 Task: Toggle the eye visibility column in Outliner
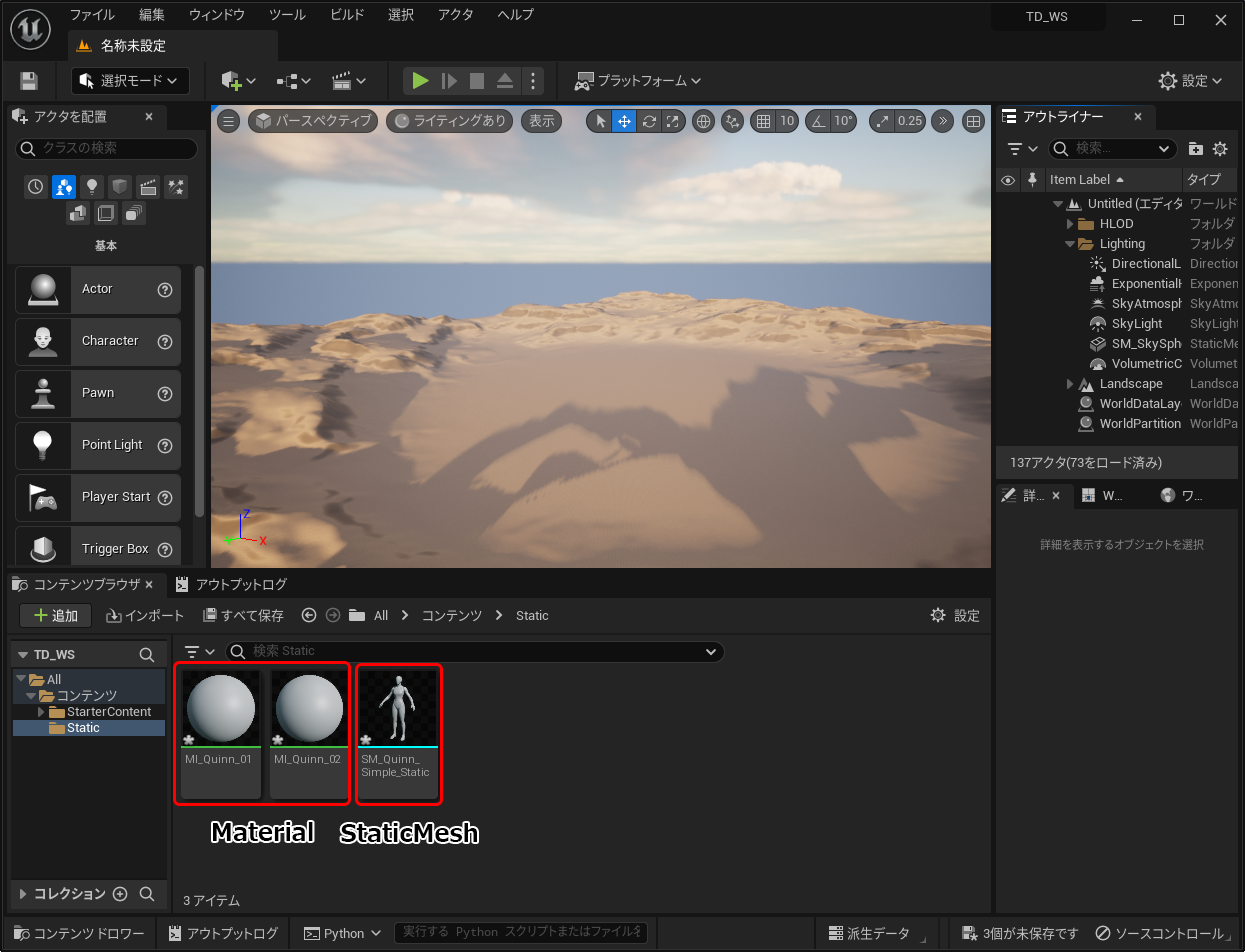coord(1008,180)
